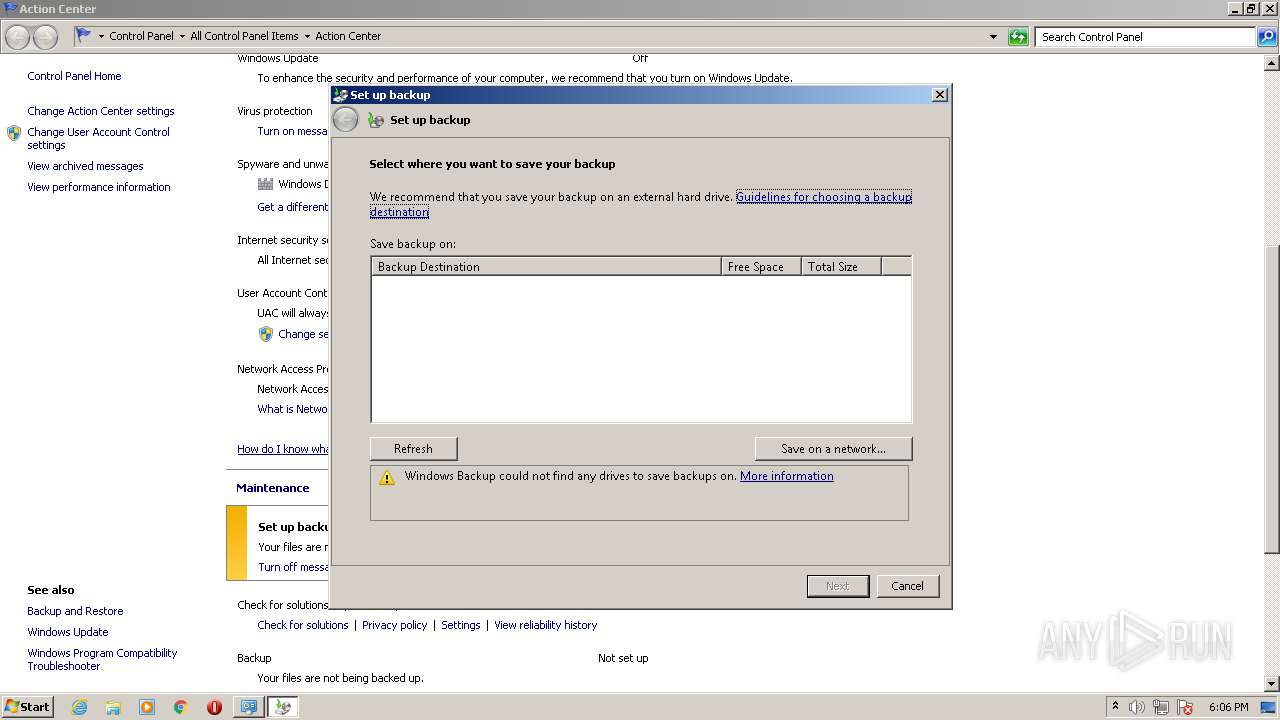The height and width of the screenshot is (720, 1280).
Task: Click the UAC shield icon in left sidebar
Action: tap(14, 132)
